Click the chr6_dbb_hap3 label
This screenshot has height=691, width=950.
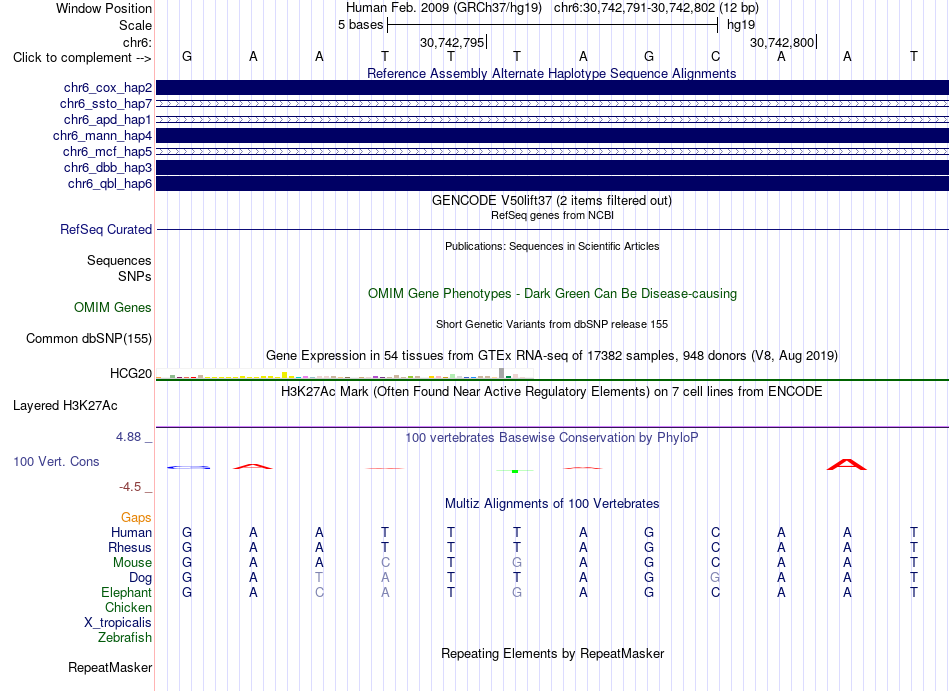[108, 167]
